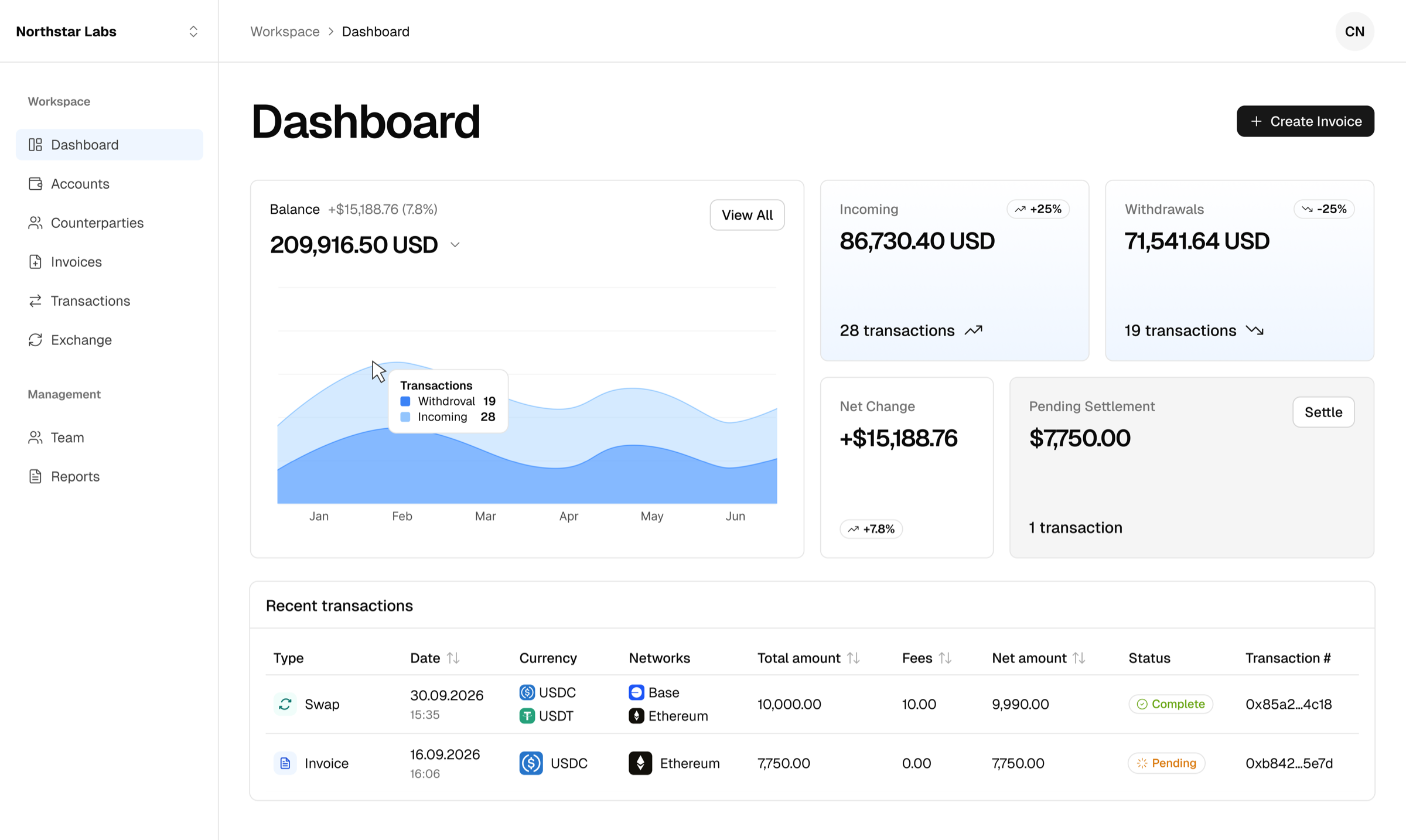Click the Complete status badge

pyautogui.click(x=1170, y=704)
